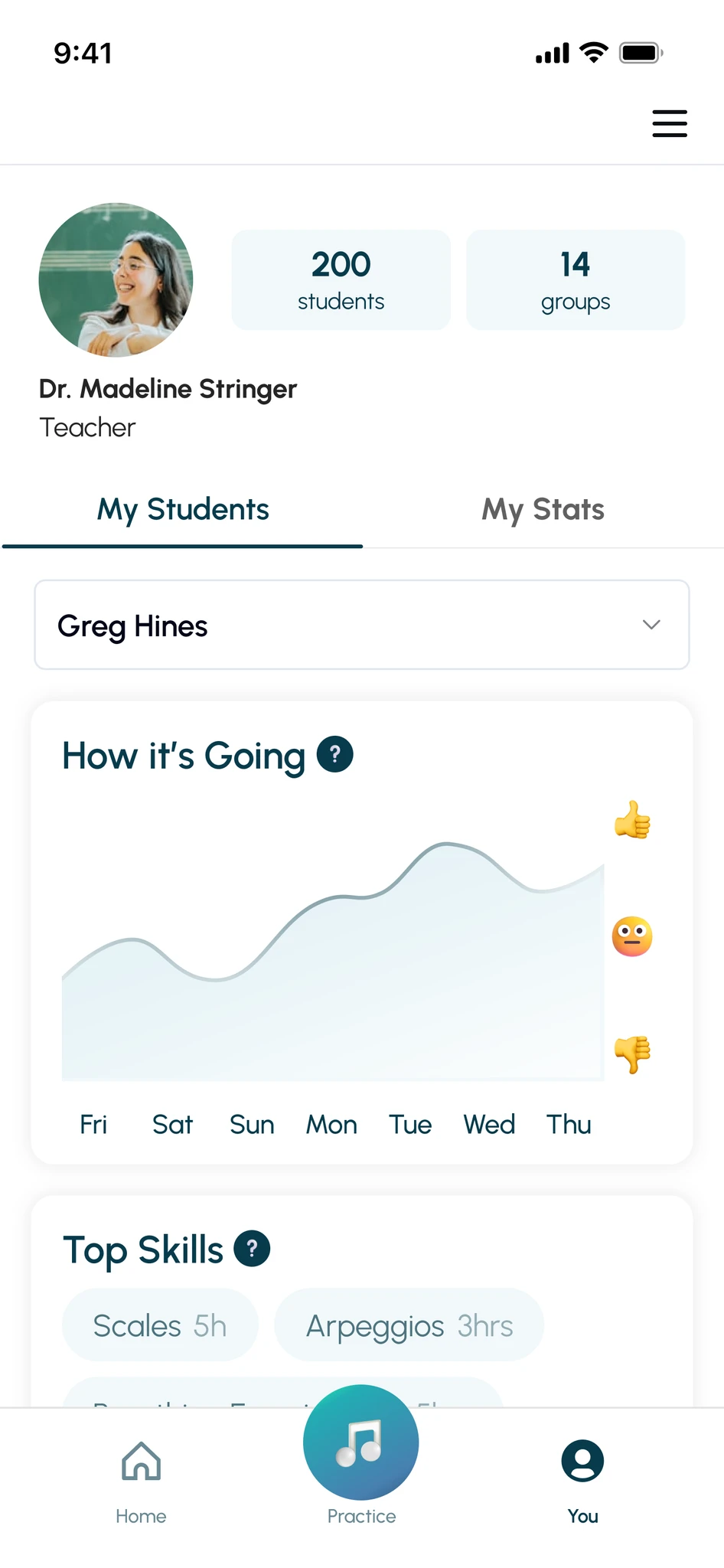Open the hamburger menu

[x=669, y=123]
